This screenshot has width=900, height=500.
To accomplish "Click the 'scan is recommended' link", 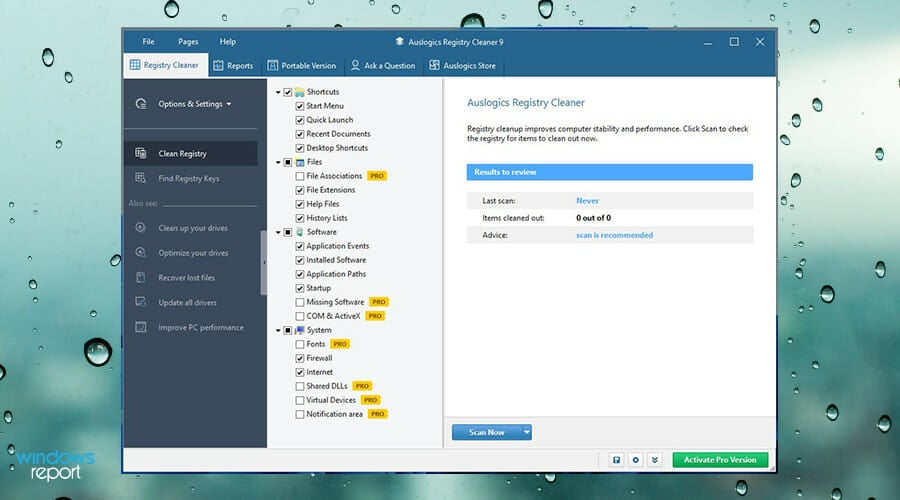I will click(614, 235).
